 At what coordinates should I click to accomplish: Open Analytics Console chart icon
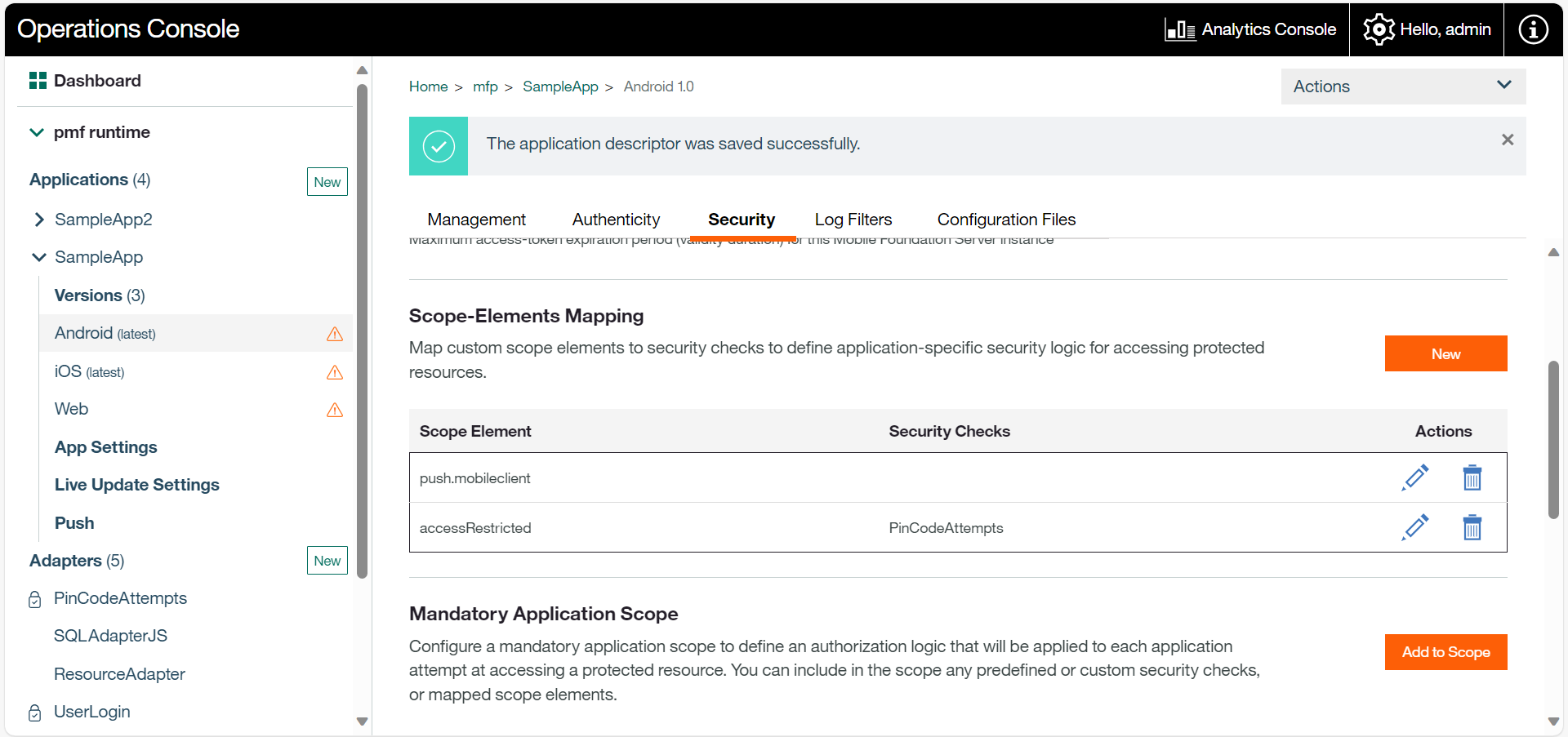tap(1180, 30)
